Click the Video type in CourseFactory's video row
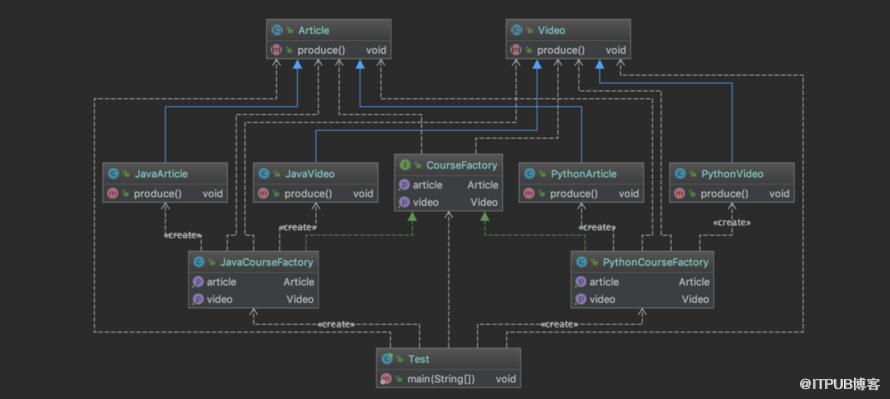890x399 pixels. click(x=484, y=202)
